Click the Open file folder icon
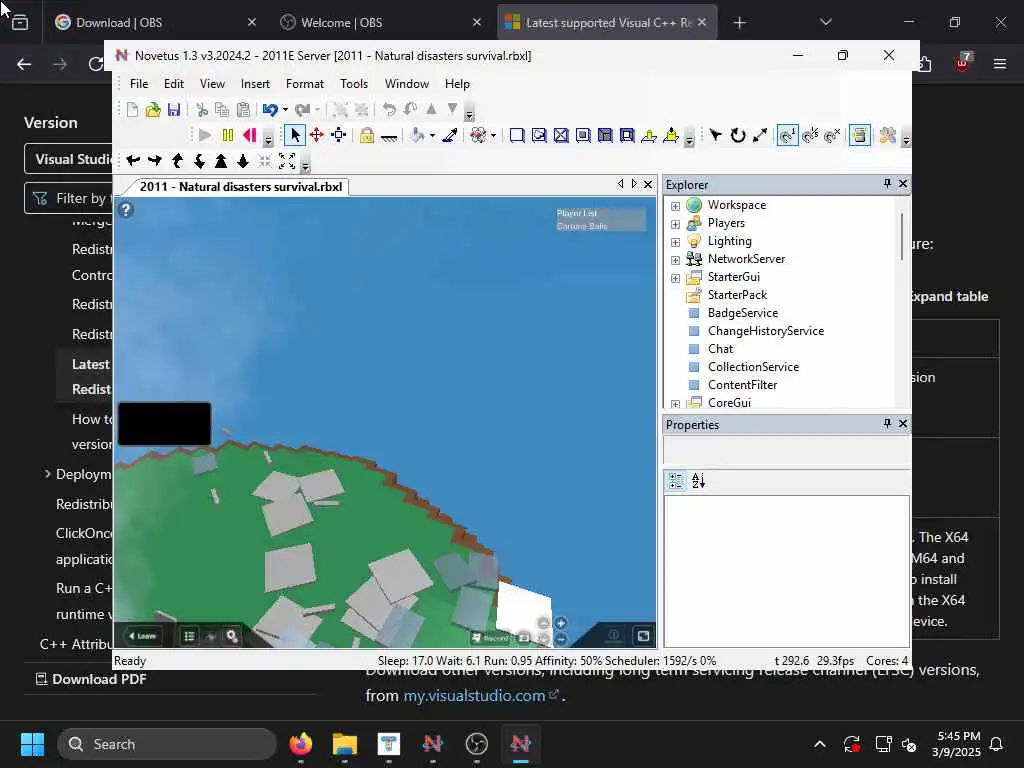This screenshot has height=768, width=1024. click(x=153, y=110)
